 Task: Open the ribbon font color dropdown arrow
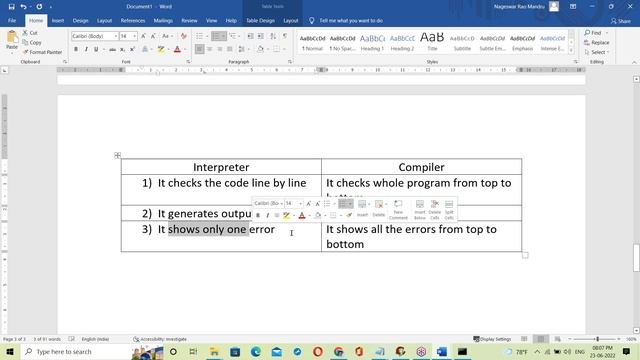coord(184,49)
